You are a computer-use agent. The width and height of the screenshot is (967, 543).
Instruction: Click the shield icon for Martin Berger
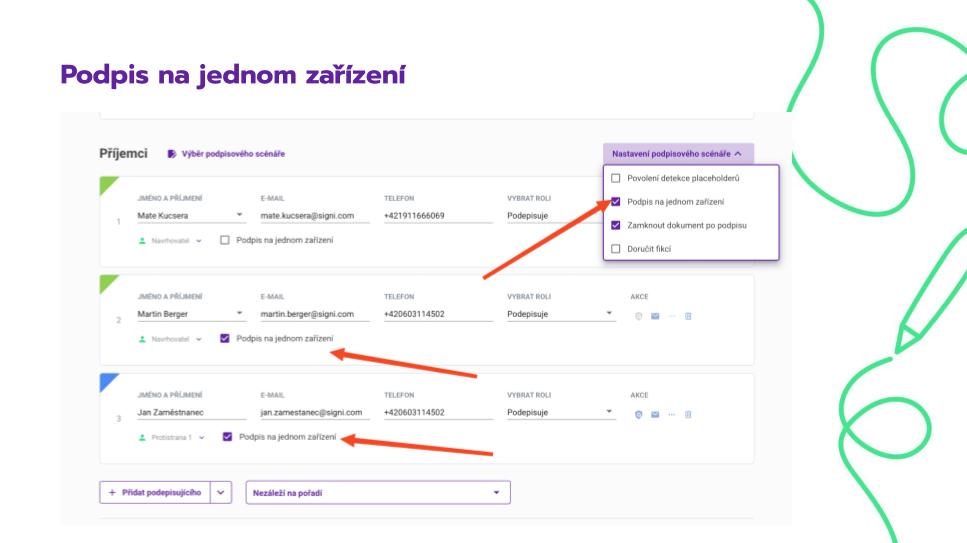tap(638, 315)
